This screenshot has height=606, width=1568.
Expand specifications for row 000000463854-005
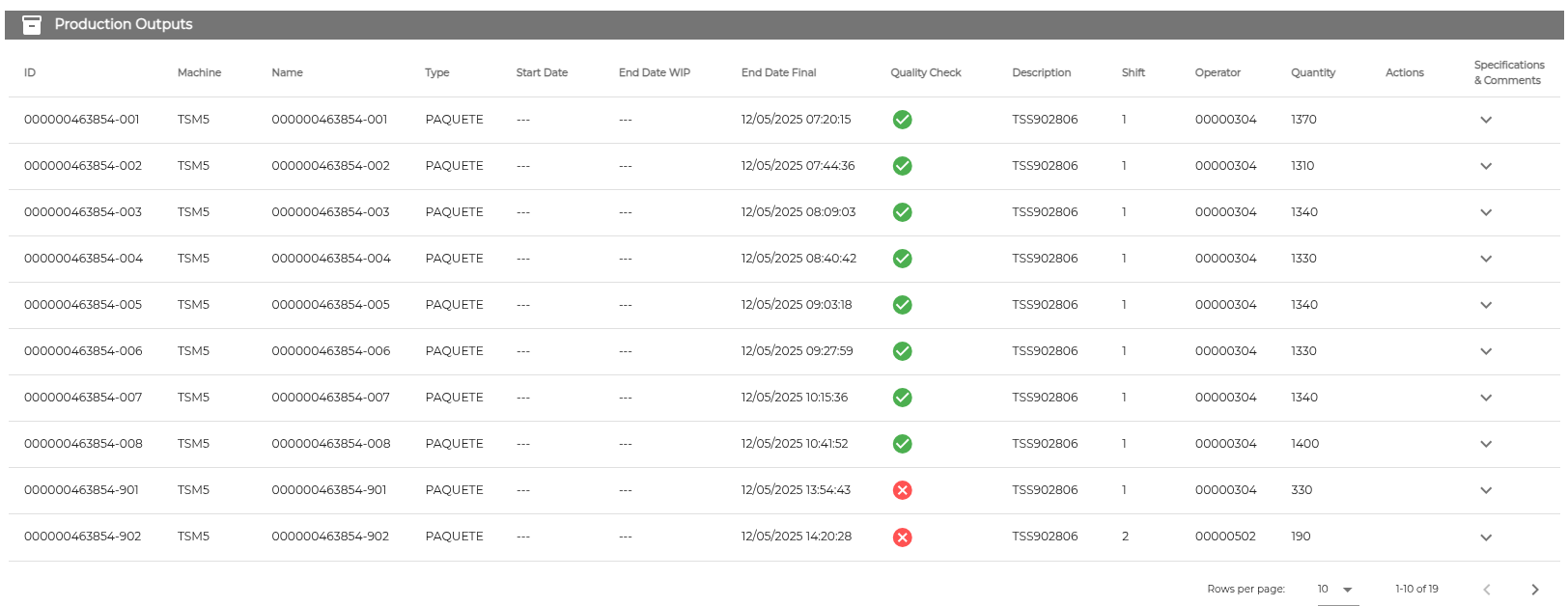pyautogui.click(x=1486, y=305)
